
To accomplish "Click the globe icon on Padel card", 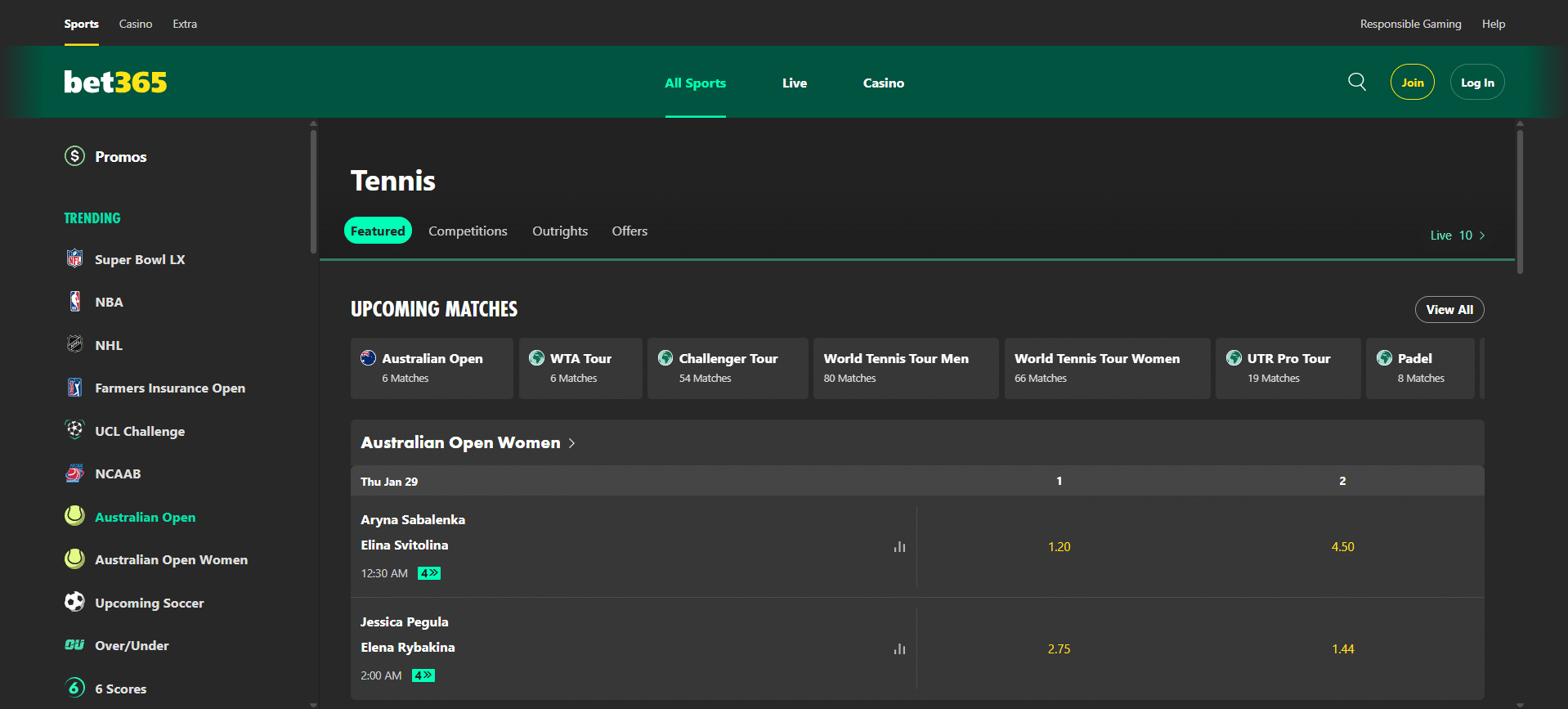I will [1384, 357].
